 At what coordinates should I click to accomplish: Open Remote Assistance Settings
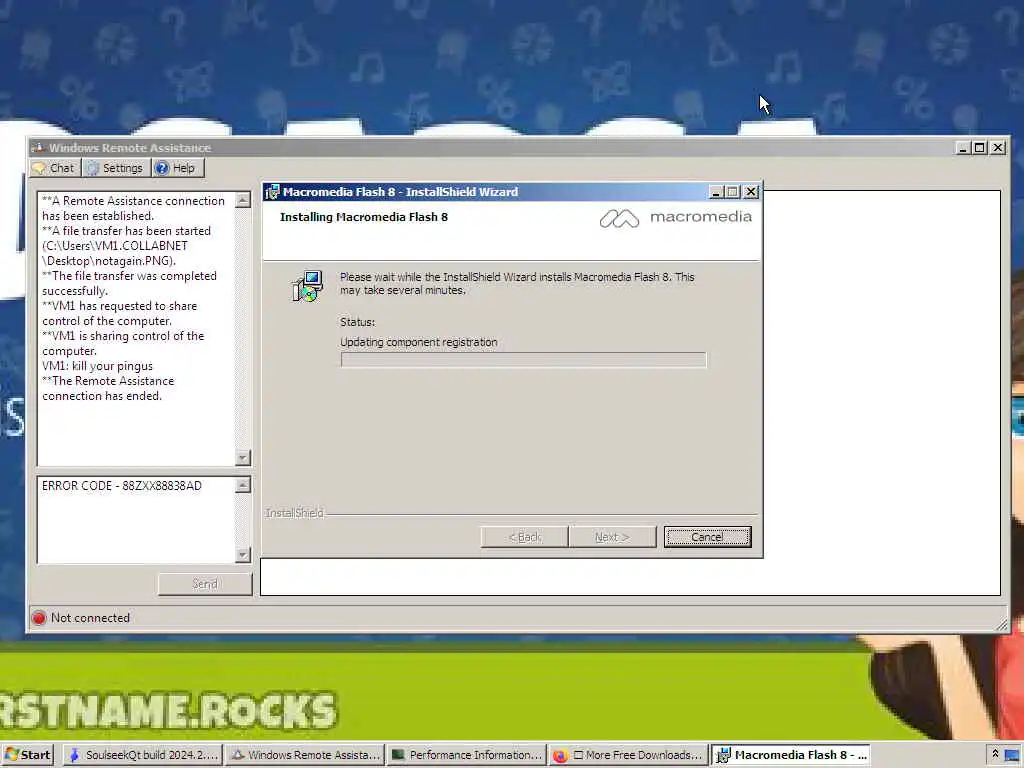[116, 168]
